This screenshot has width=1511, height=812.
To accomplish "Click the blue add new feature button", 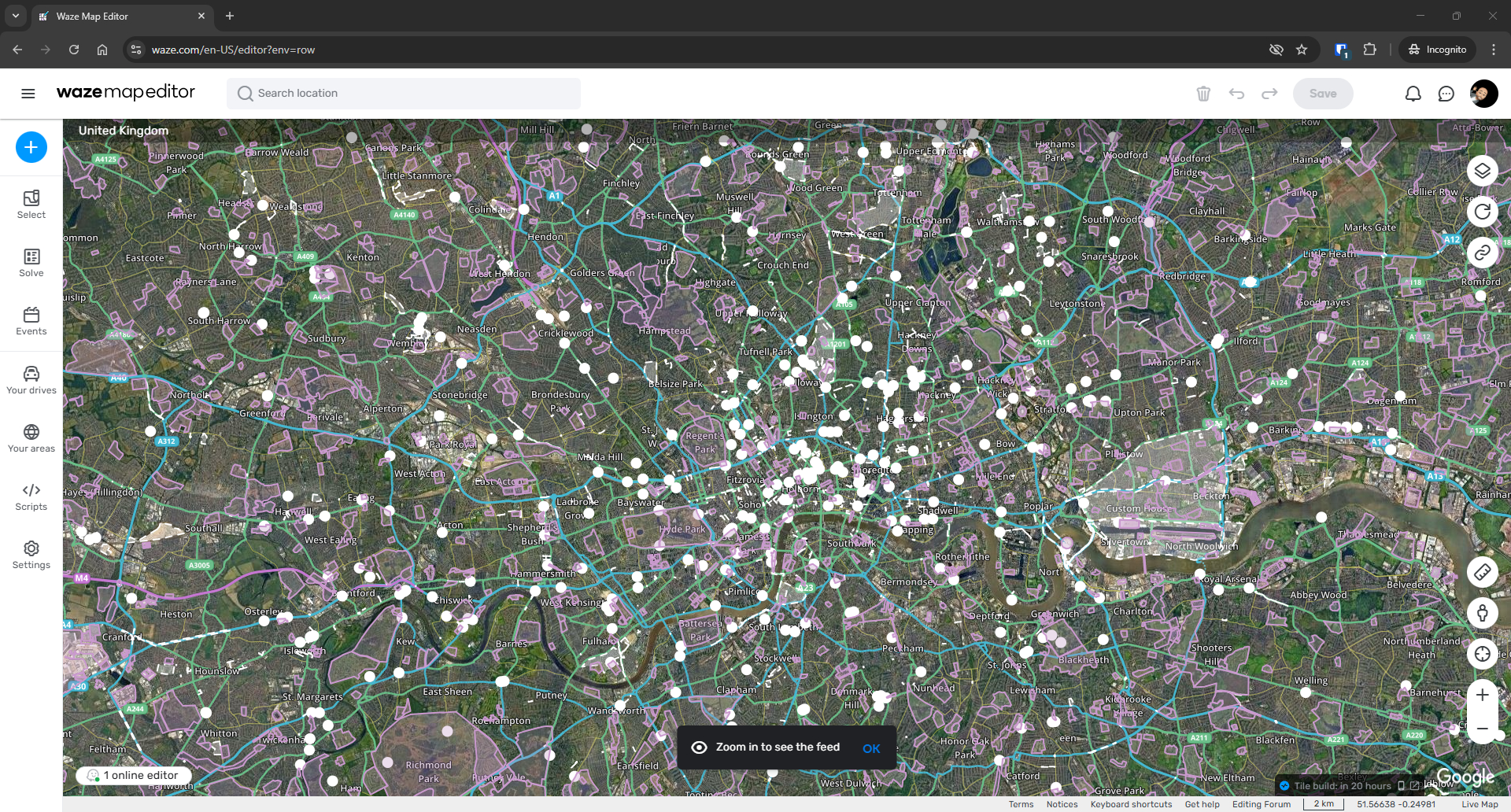I will (x=31, y=147).
